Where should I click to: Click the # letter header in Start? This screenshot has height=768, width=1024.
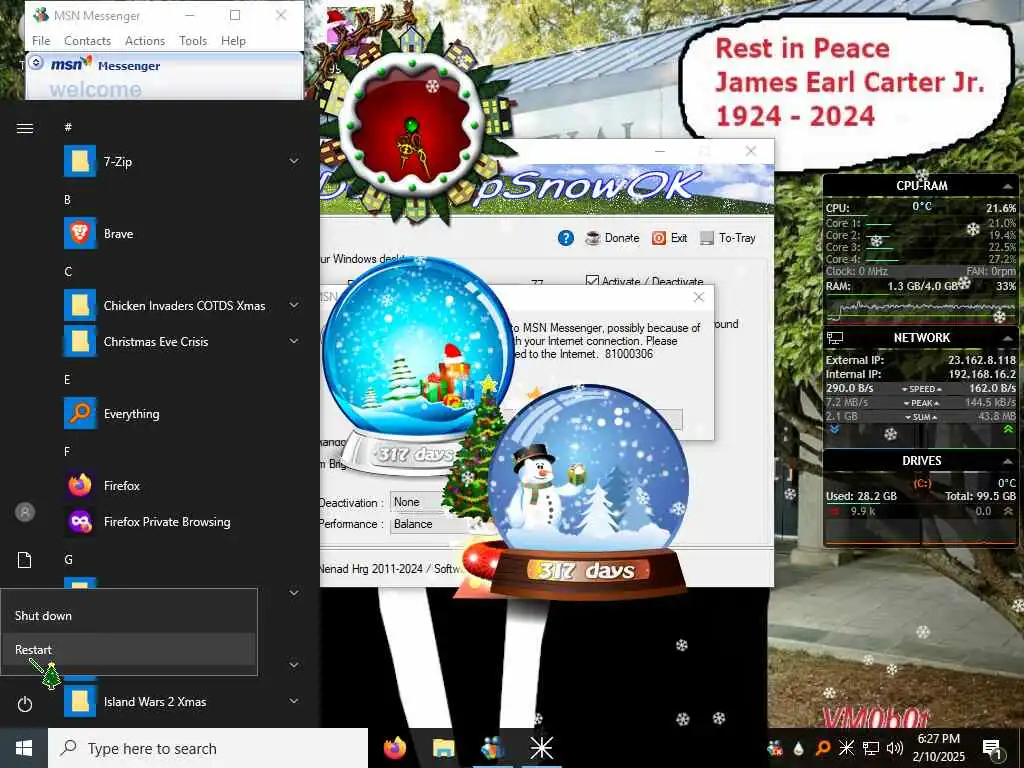tap(68, 127)
